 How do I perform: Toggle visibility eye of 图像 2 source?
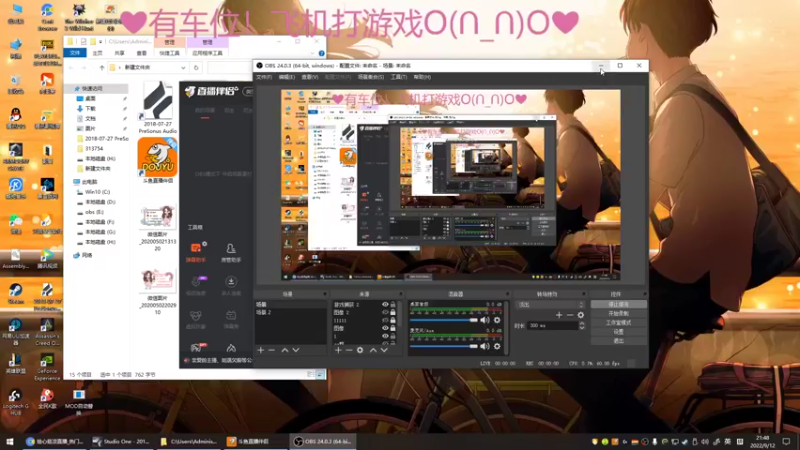pos(385,312)
